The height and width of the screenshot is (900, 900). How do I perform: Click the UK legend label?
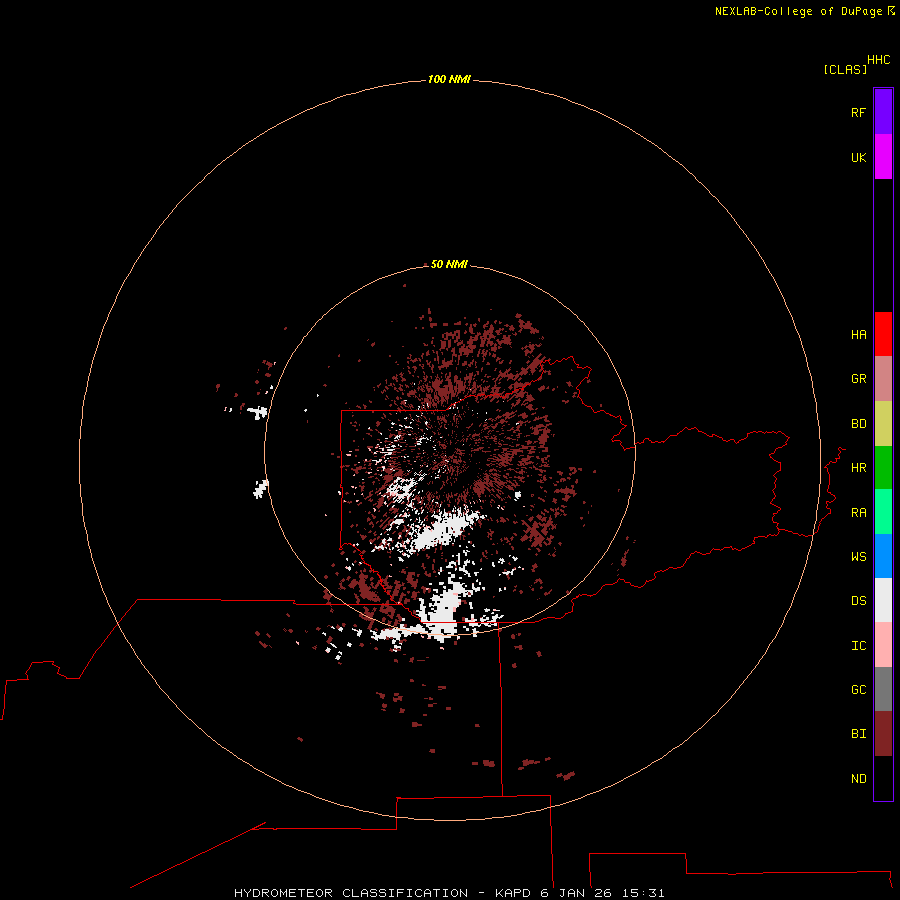click(858, 157)
